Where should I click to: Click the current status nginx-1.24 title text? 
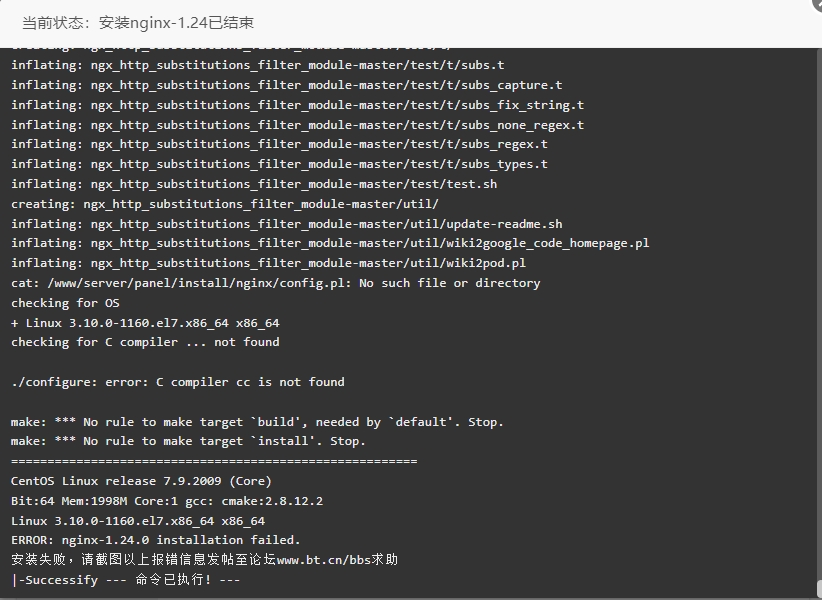coord(138,23)
